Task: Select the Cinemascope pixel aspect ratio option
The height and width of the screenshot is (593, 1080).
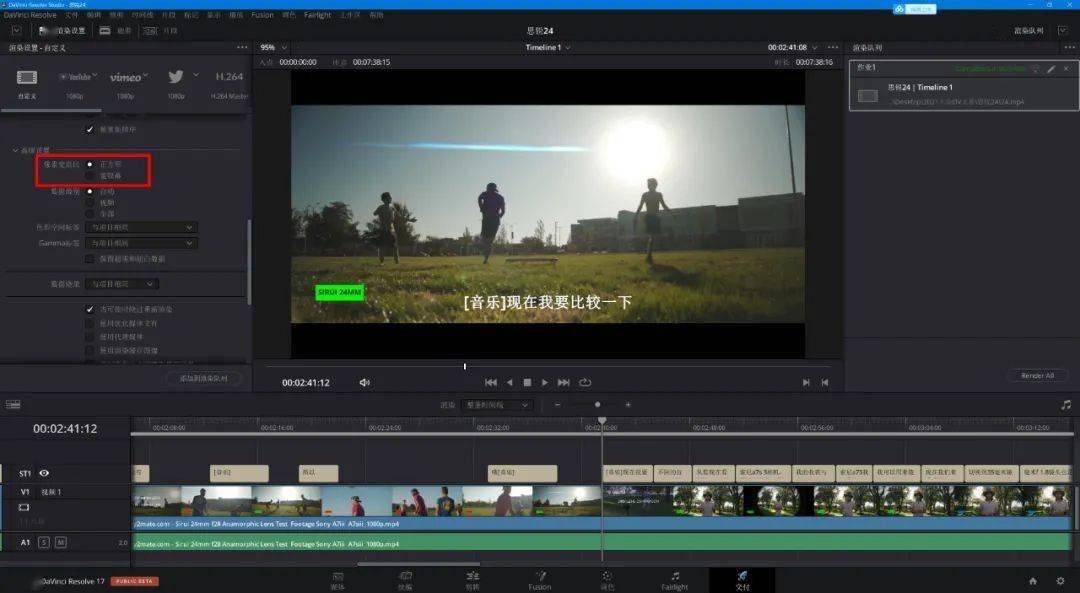Action: point(91,175)
